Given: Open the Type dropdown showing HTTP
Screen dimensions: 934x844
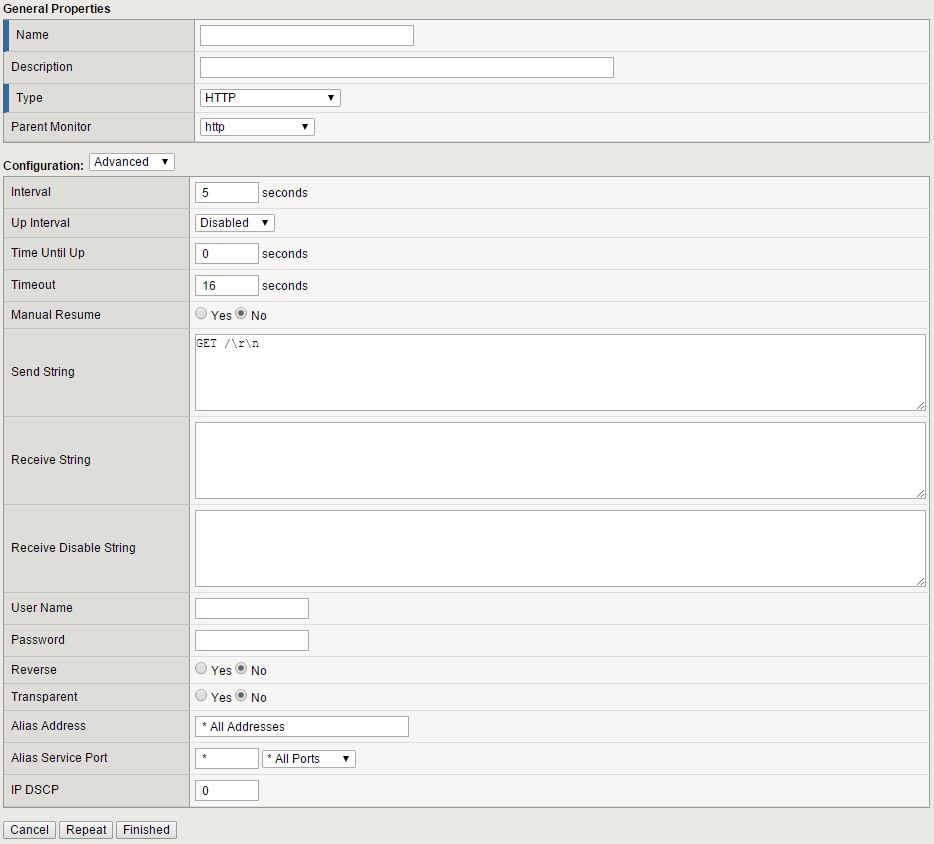Looking at the screenshot, I should point(270,98).
